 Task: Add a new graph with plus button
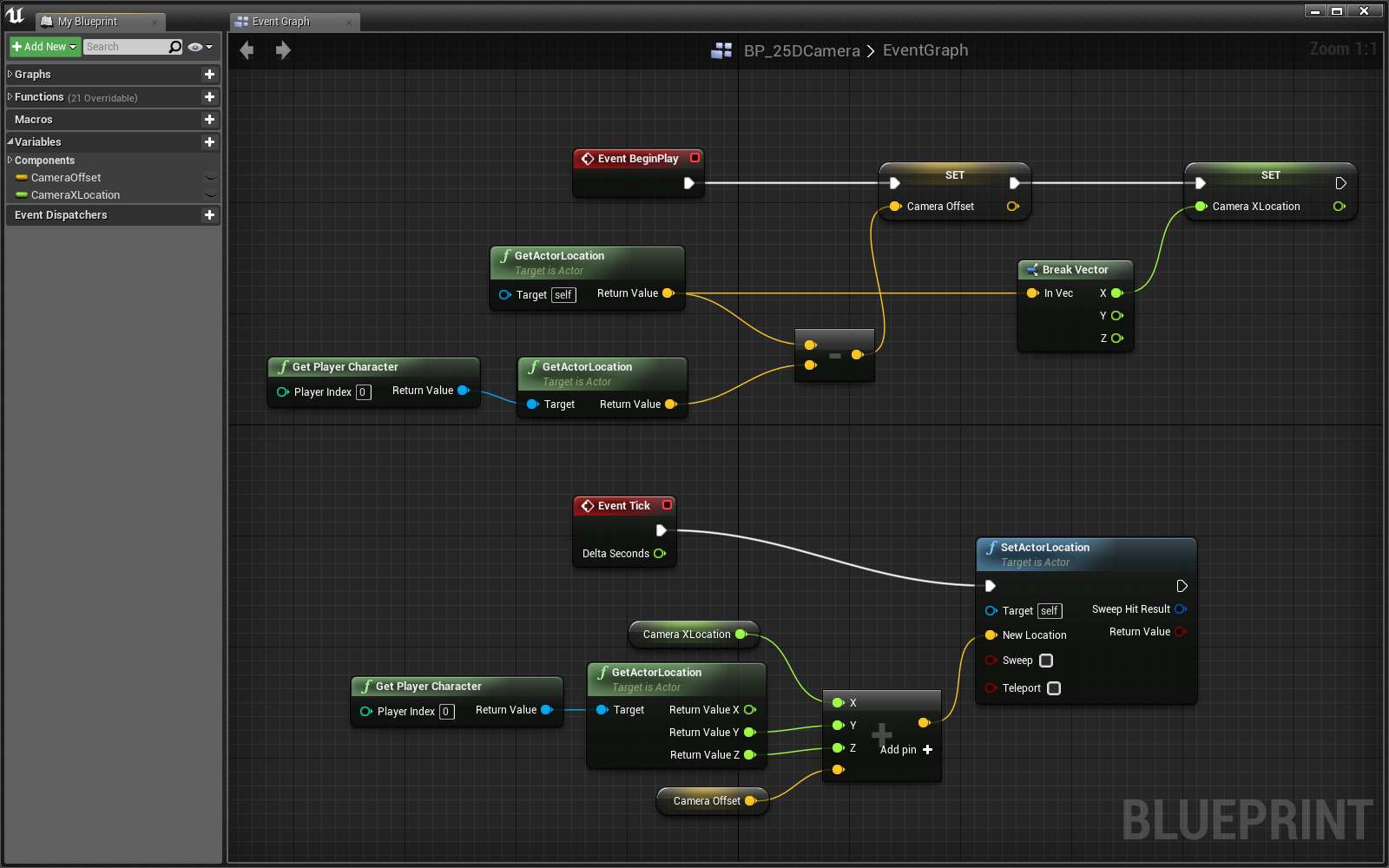click(x=209, y=75)
